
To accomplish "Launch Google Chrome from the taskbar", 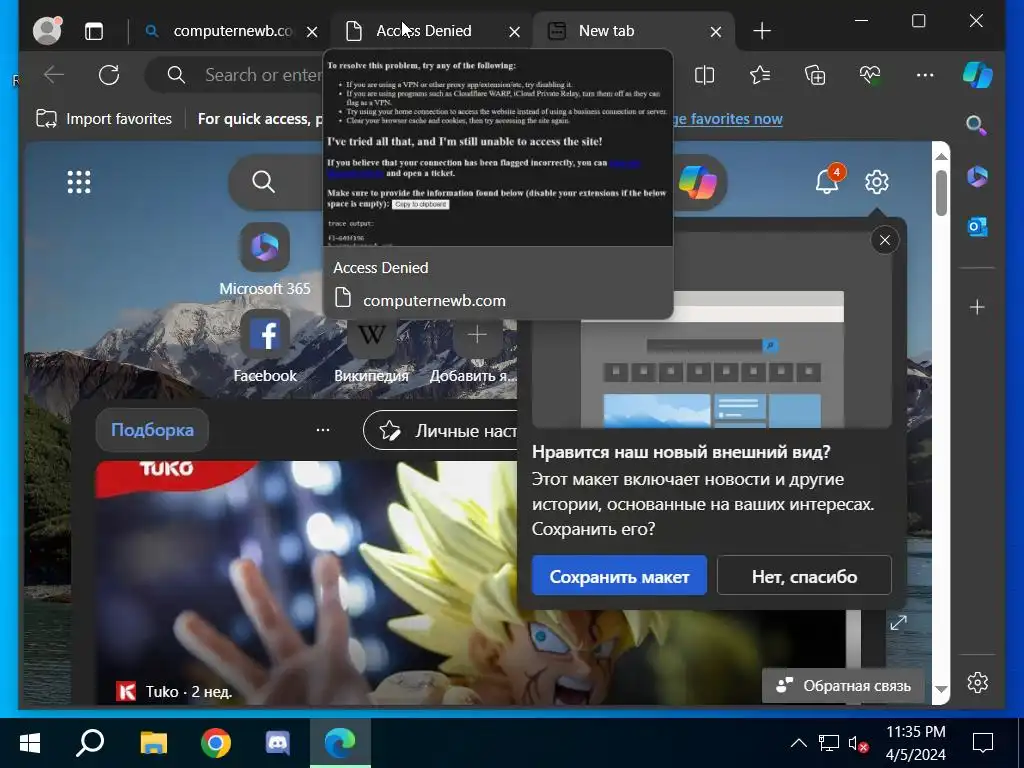I will pyautogui.click(x=216, y=743).
